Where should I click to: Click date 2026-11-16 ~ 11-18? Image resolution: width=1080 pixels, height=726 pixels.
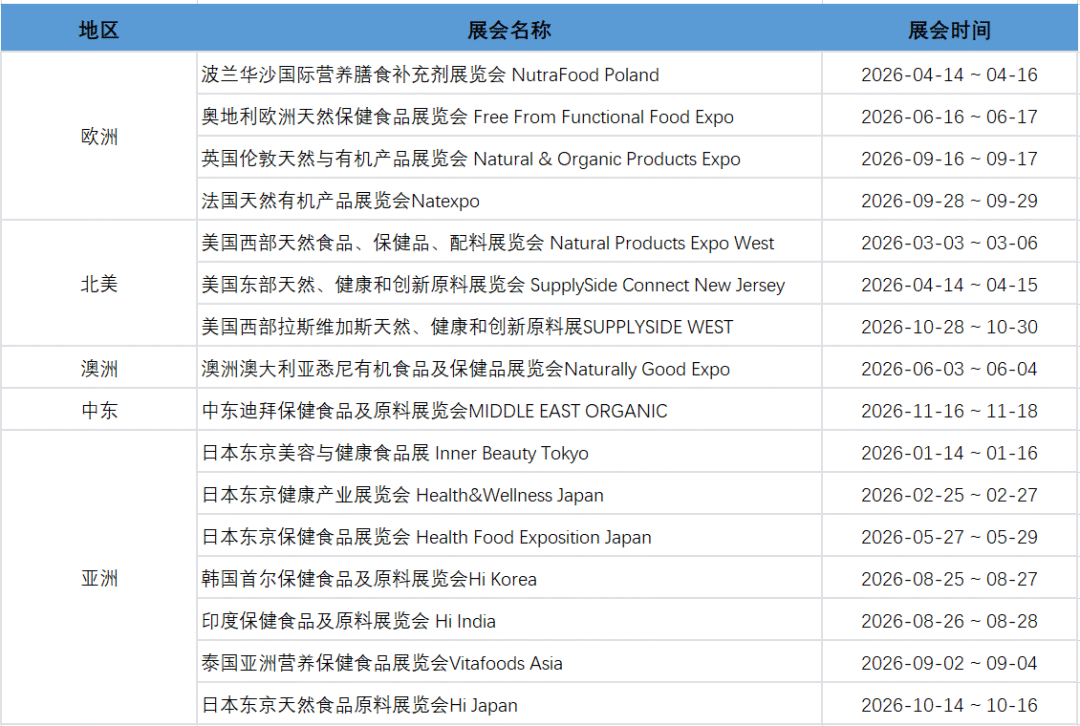point(949,411)
